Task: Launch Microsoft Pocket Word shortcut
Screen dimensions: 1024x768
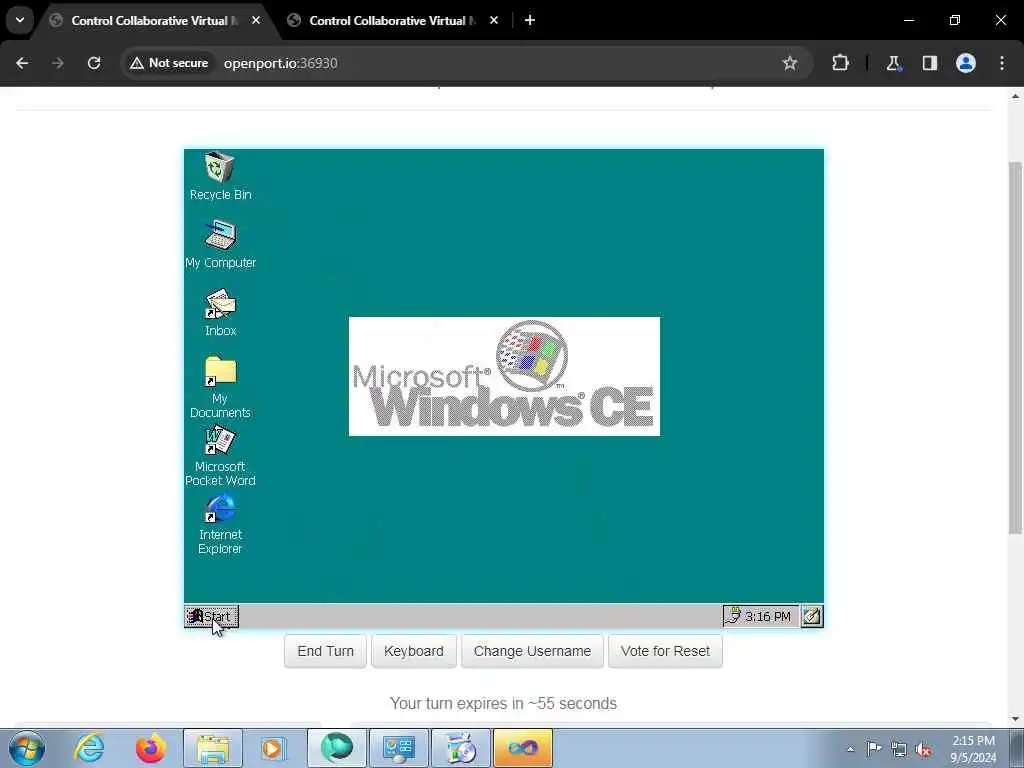Action: pos(220,455)
